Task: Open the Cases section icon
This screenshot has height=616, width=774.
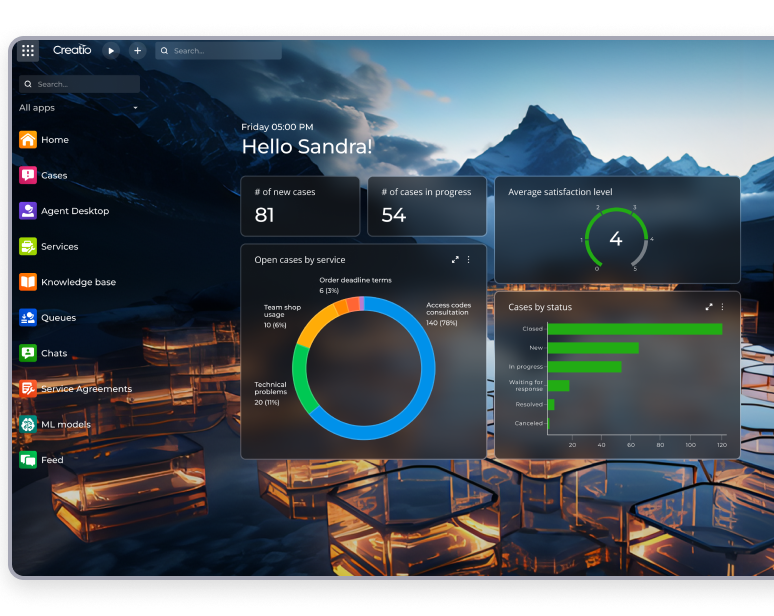Action: click(28, 175)
